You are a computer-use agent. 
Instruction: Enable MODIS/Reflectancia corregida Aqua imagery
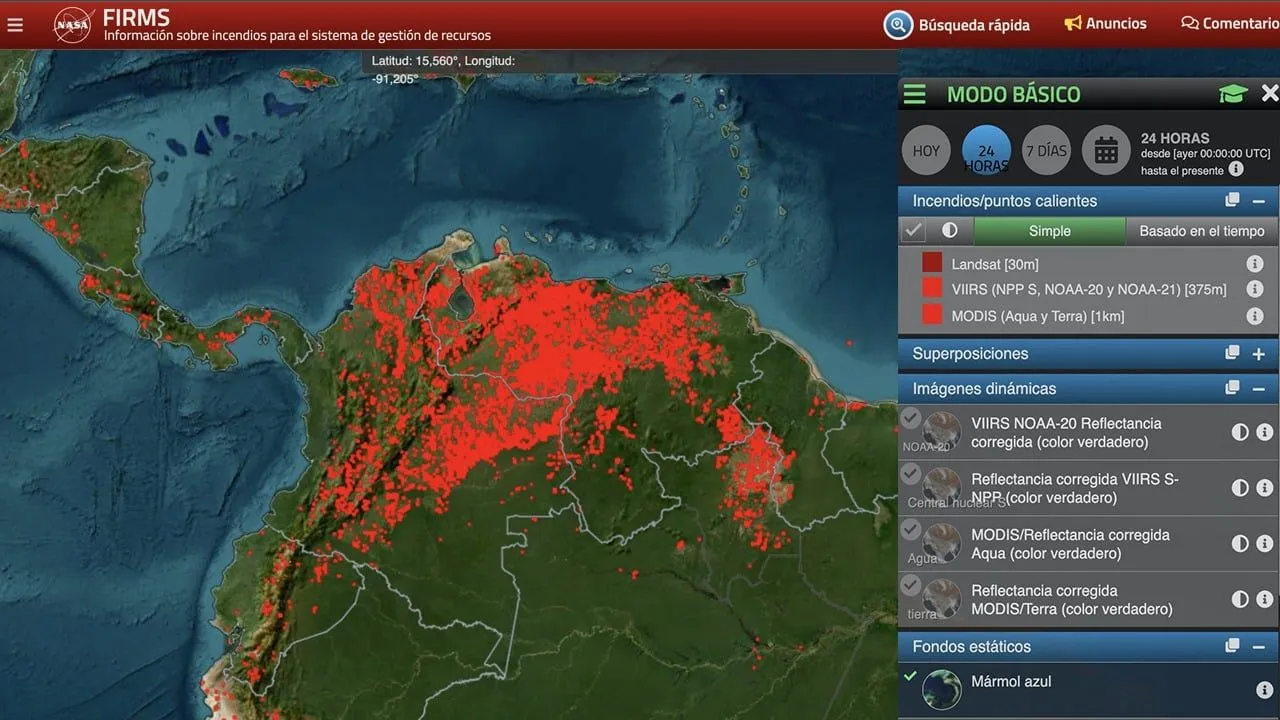(x=910, y=529)
